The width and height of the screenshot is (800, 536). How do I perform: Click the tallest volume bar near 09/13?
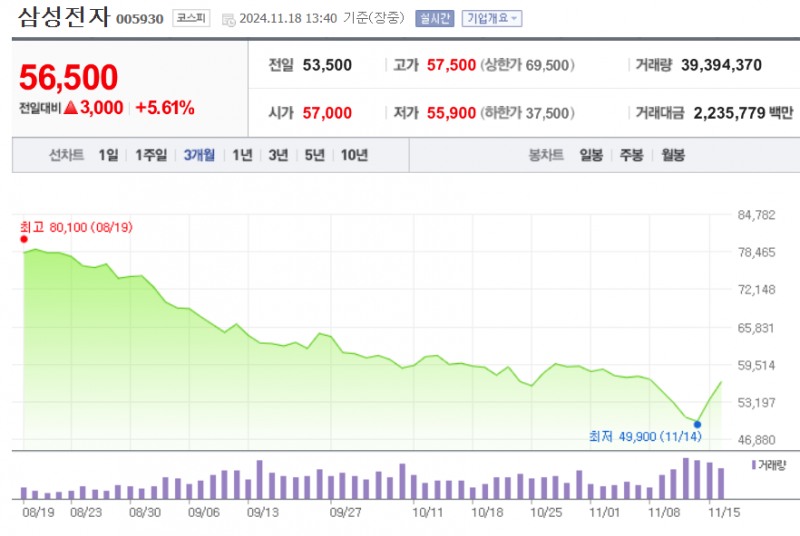(260, 479)
